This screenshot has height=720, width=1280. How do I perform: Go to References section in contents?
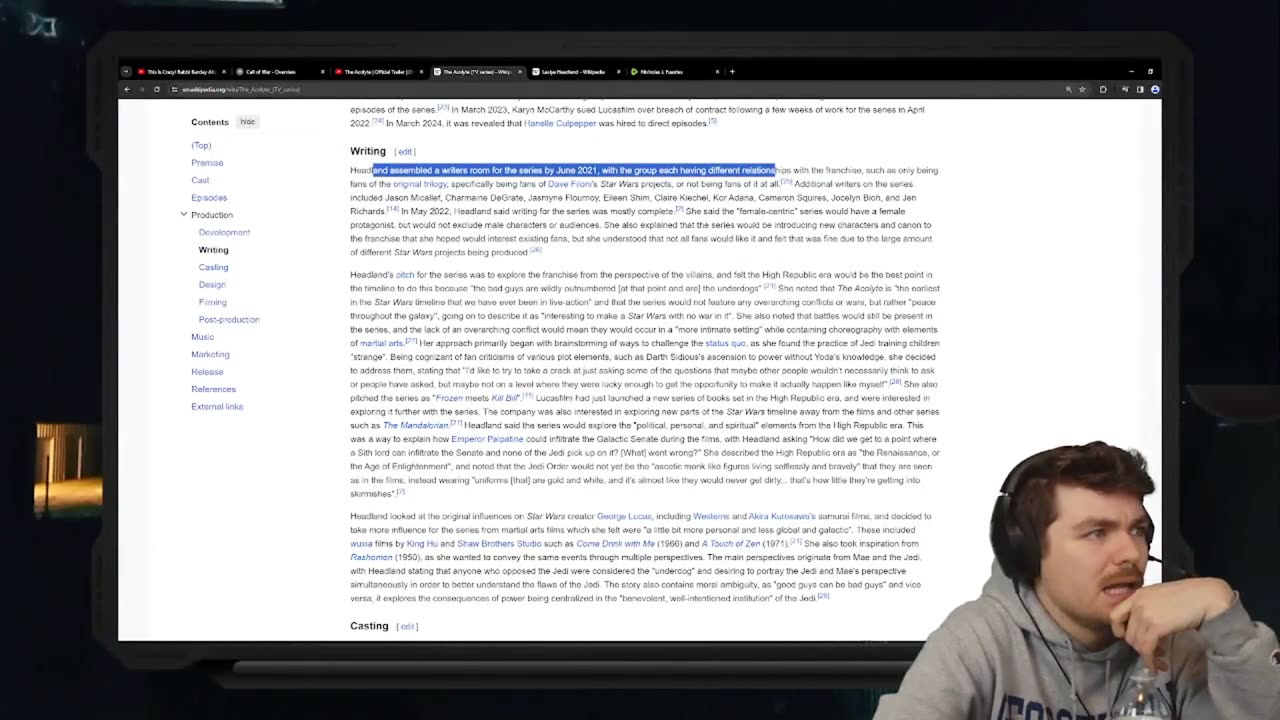(213, 389)
